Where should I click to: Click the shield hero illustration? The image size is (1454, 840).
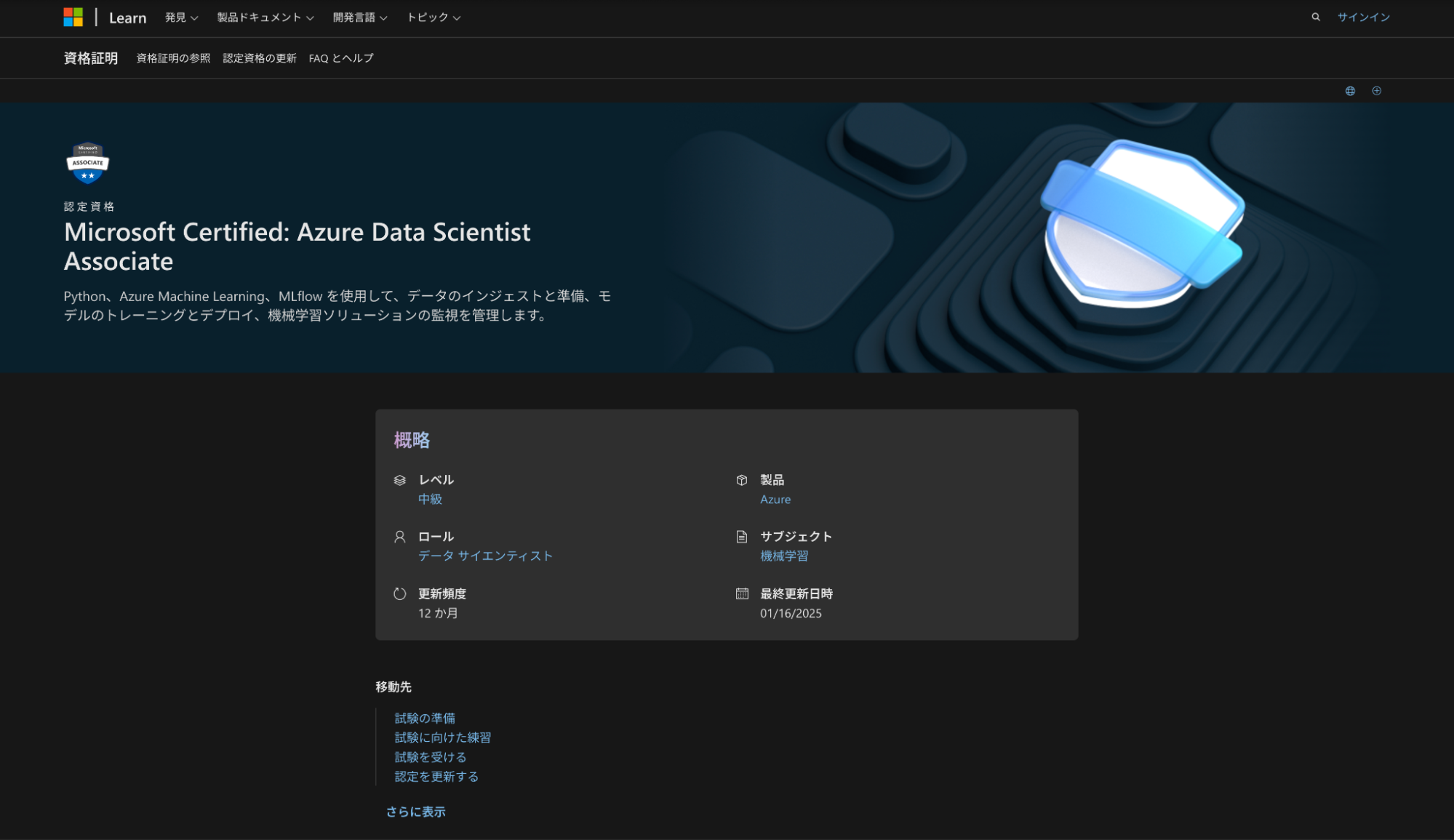tap(1143, 223)
